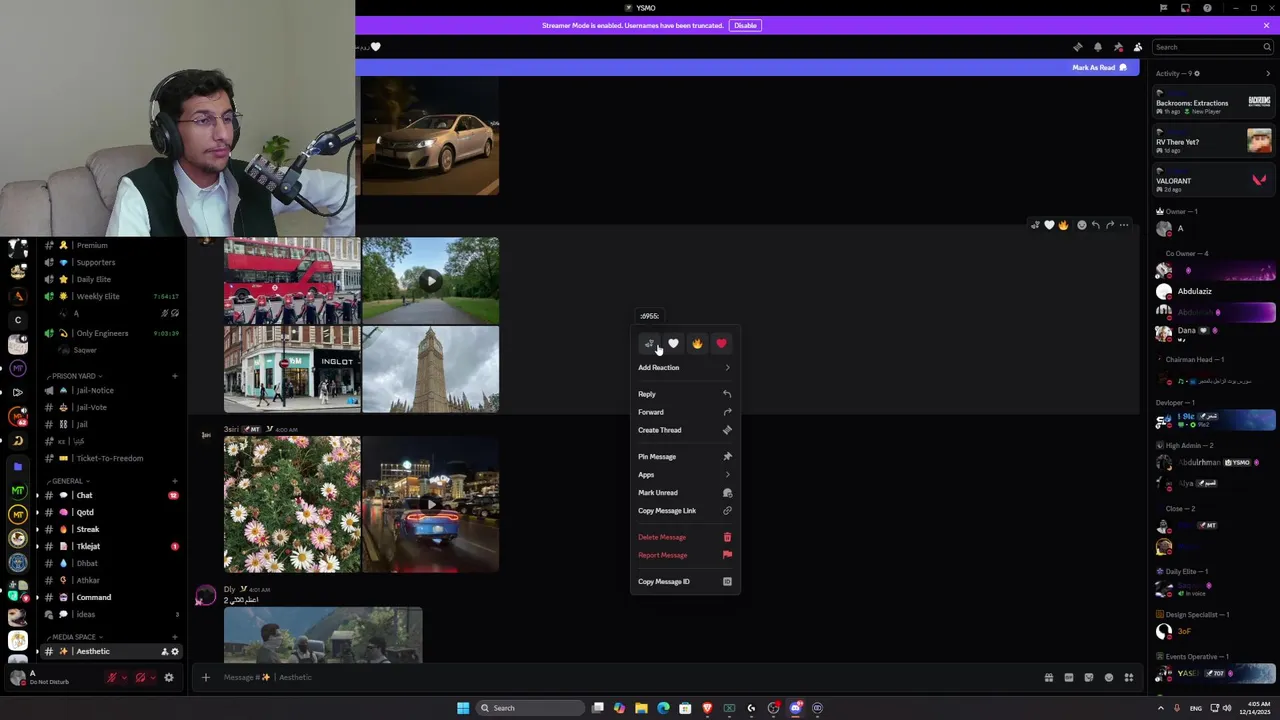
Task: Click the white heart quick reaction in context menu
Action: [x=673, y=344]
